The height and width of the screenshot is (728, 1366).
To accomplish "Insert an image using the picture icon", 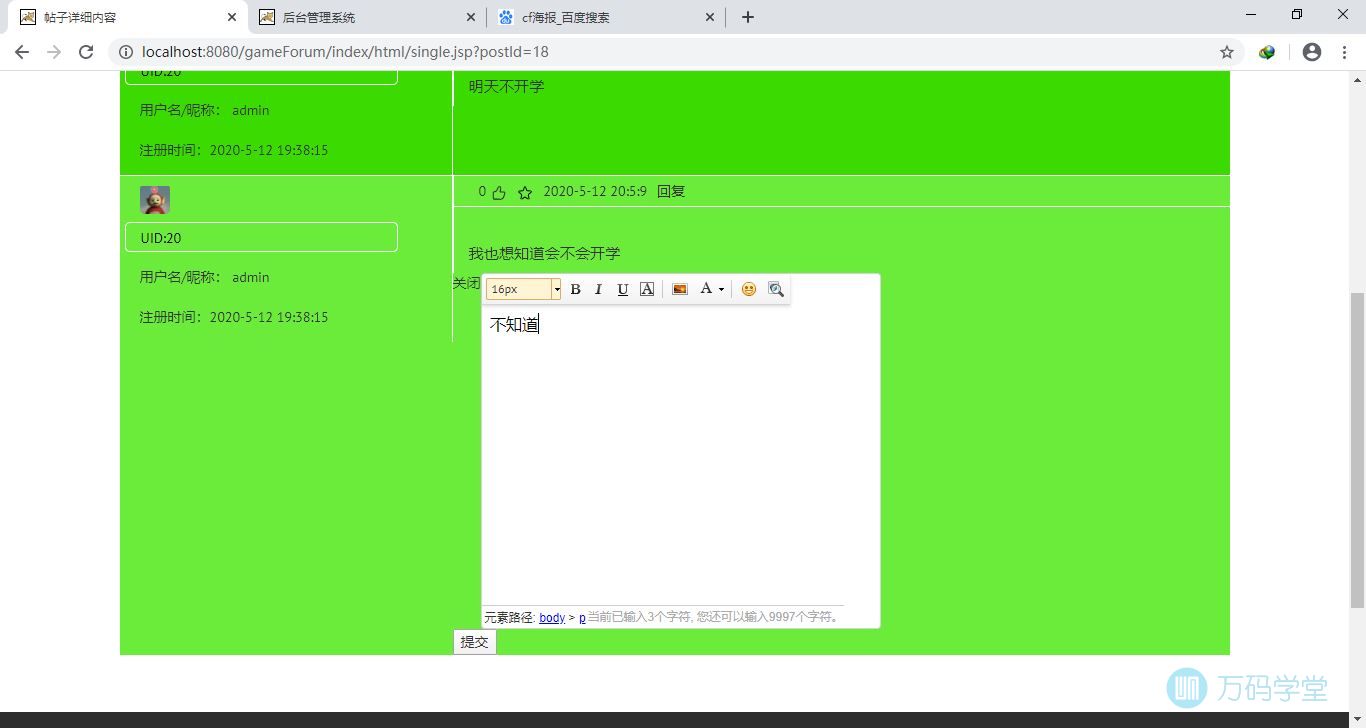I will point(680,289).
